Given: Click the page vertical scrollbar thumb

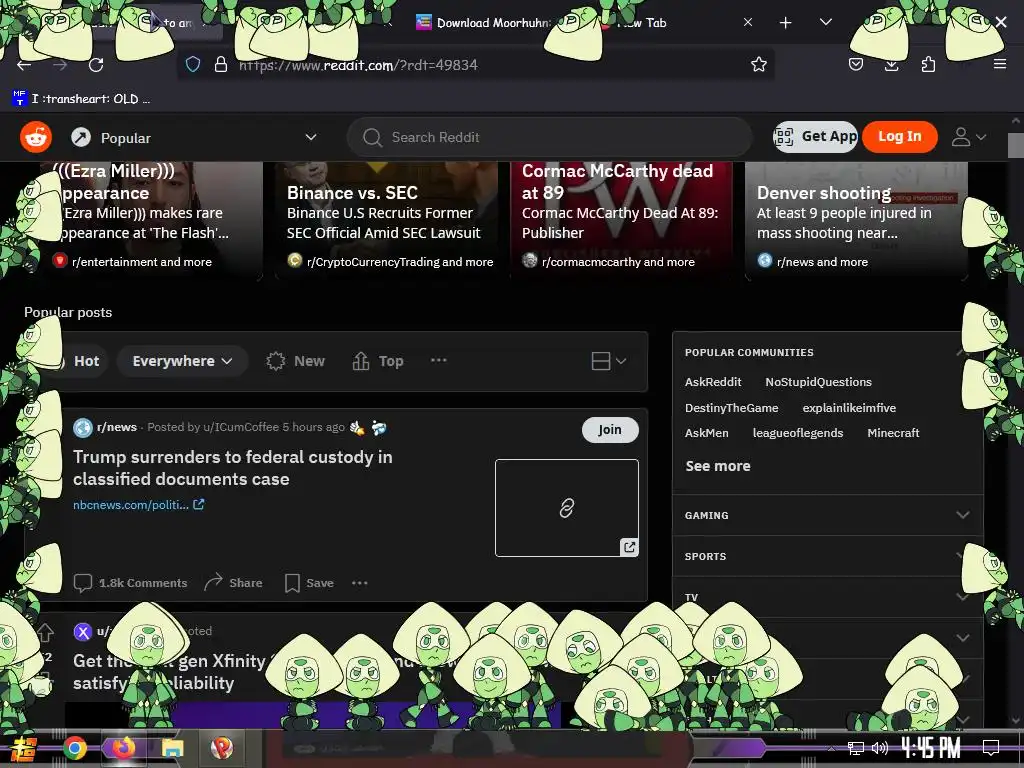Looking at the screenshot, I should click(x=1016, y=146).
